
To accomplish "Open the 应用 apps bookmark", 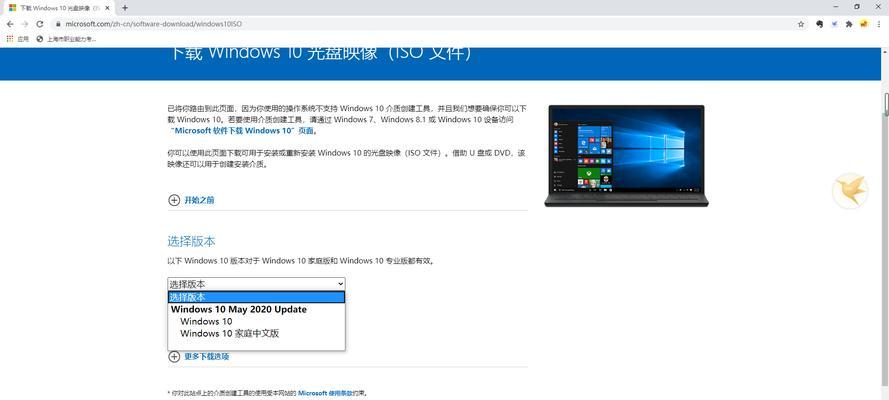I will pyautogui.click(x=18, y=39).
